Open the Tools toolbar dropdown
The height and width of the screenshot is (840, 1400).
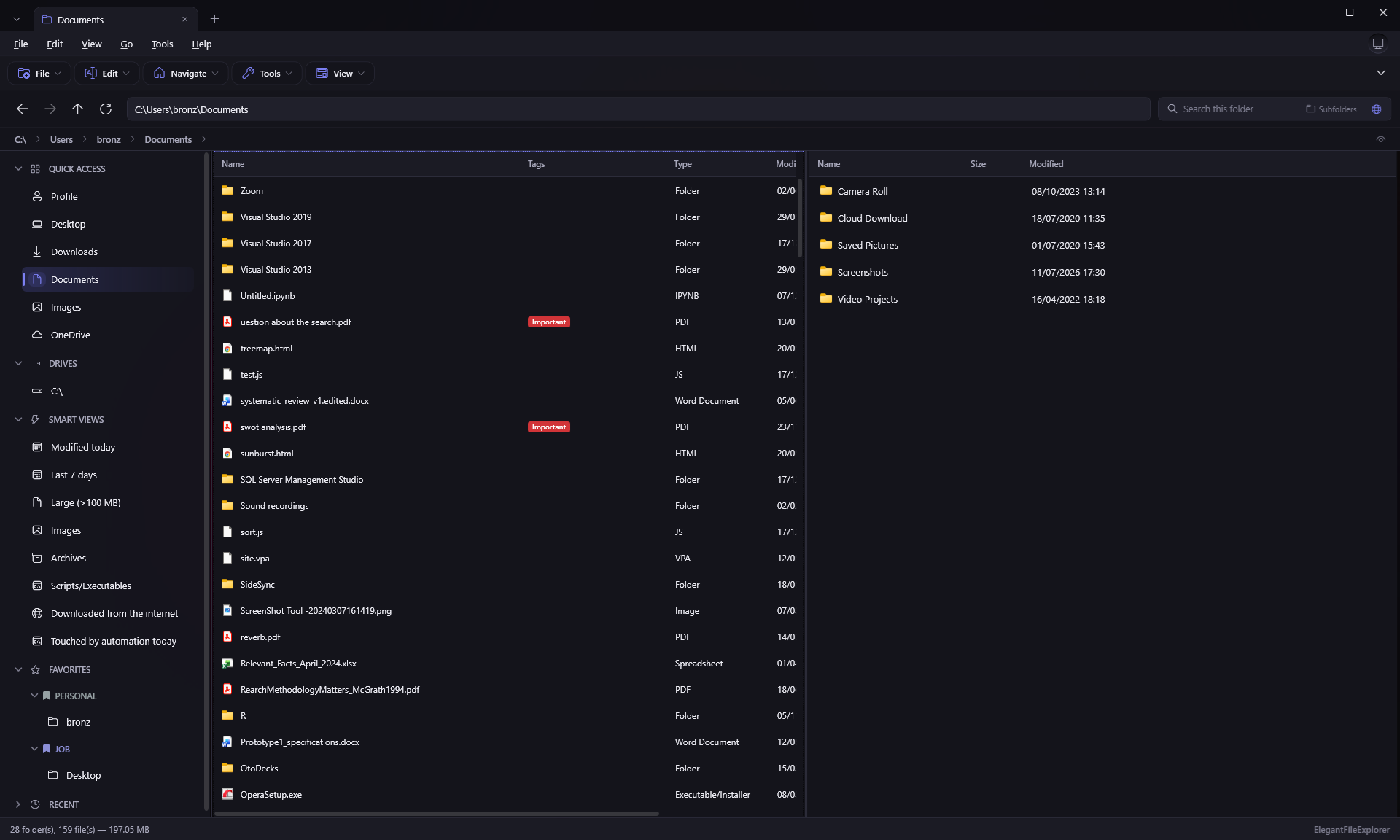coord(267,73)
